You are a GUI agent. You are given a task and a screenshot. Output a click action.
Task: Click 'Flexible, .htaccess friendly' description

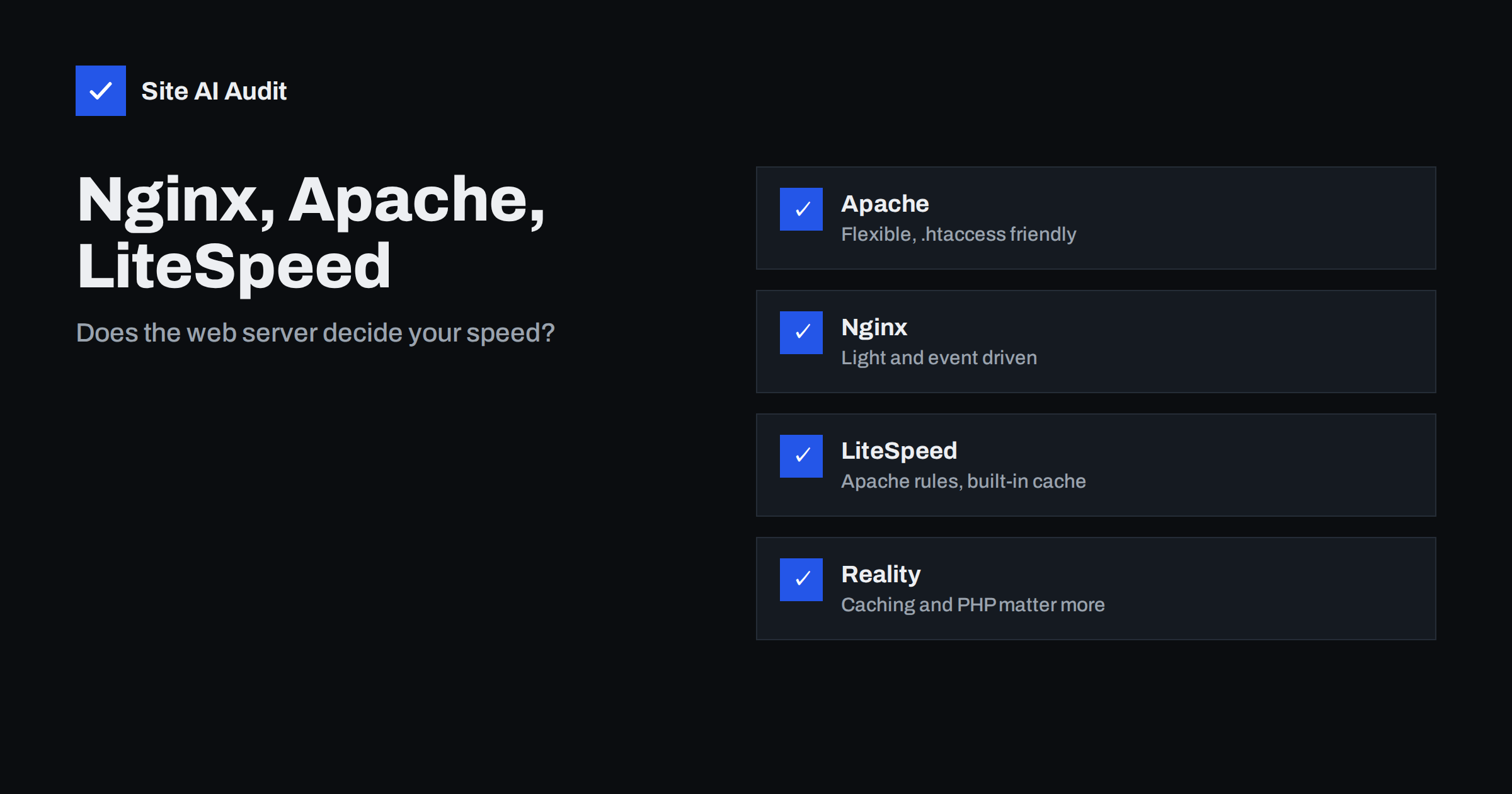coord(959,234)
